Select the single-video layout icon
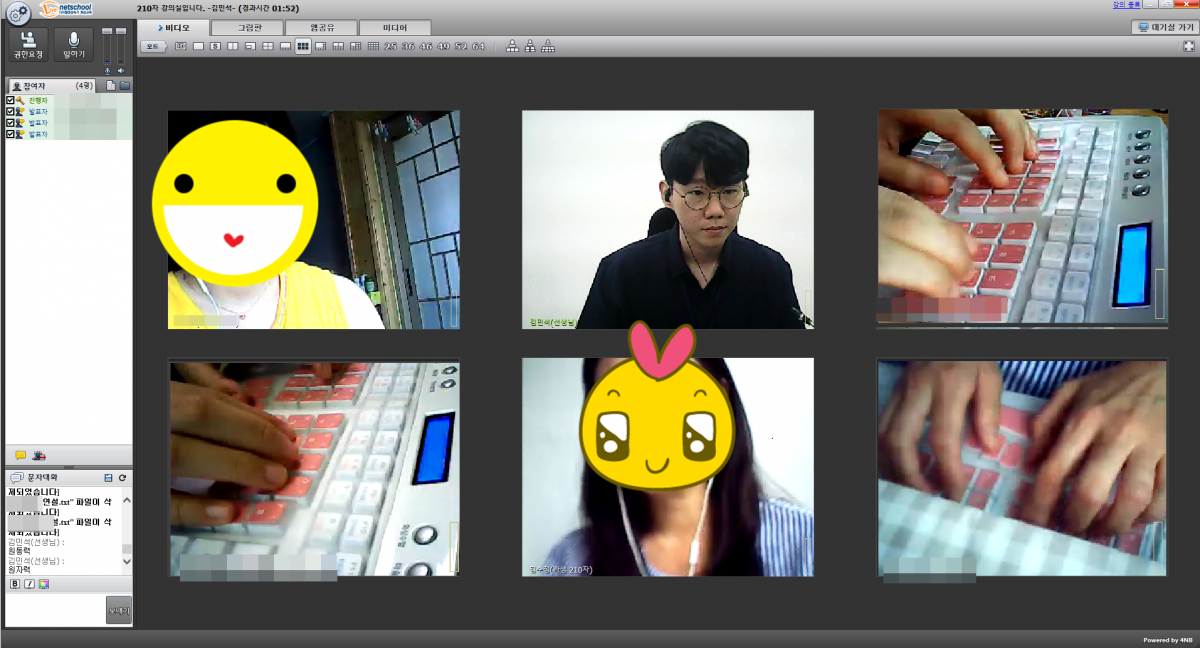 (x=198, y=46)
